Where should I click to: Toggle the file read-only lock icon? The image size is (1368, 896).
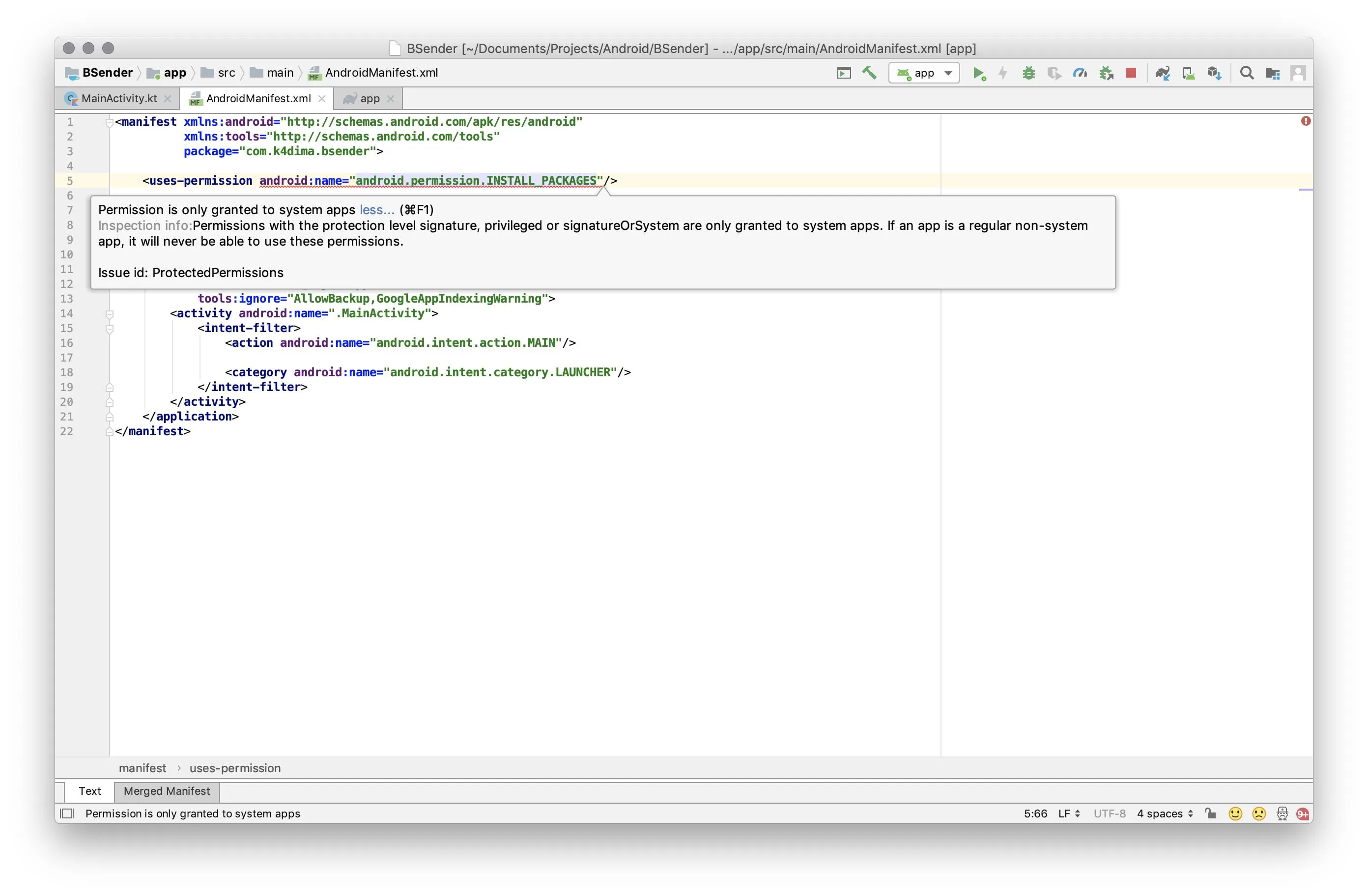point(1210,813)
